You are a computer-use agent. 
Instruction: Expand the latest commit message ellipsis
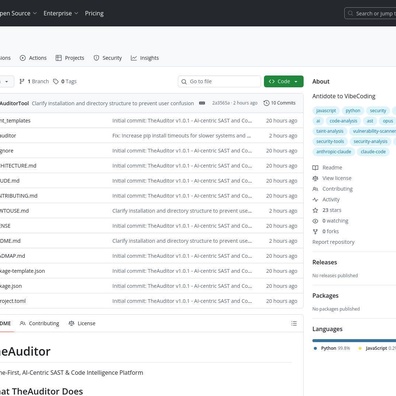click(202, 103)
